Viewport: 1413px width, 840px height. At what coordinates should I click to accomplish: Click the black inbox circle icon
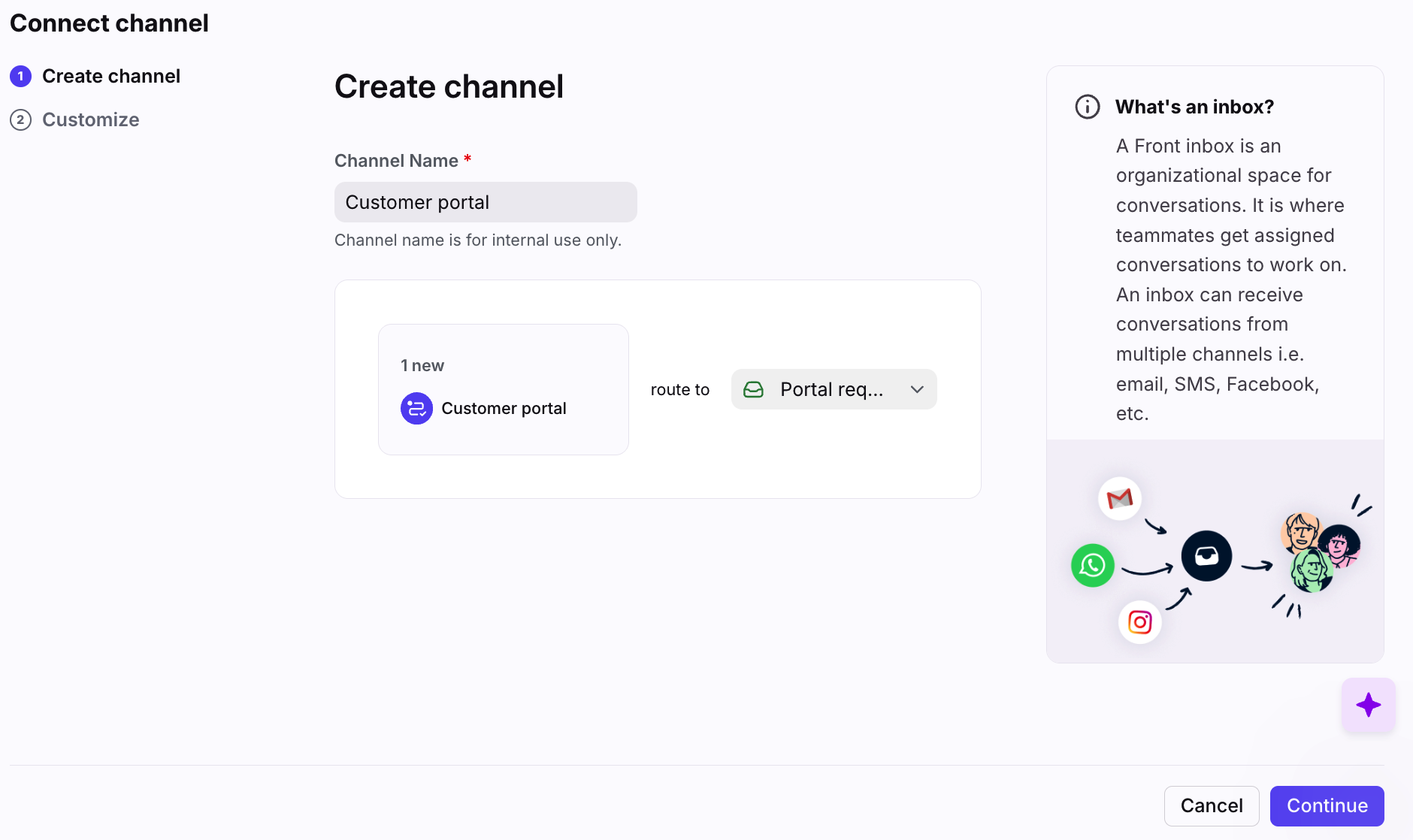pos(1206,556)
